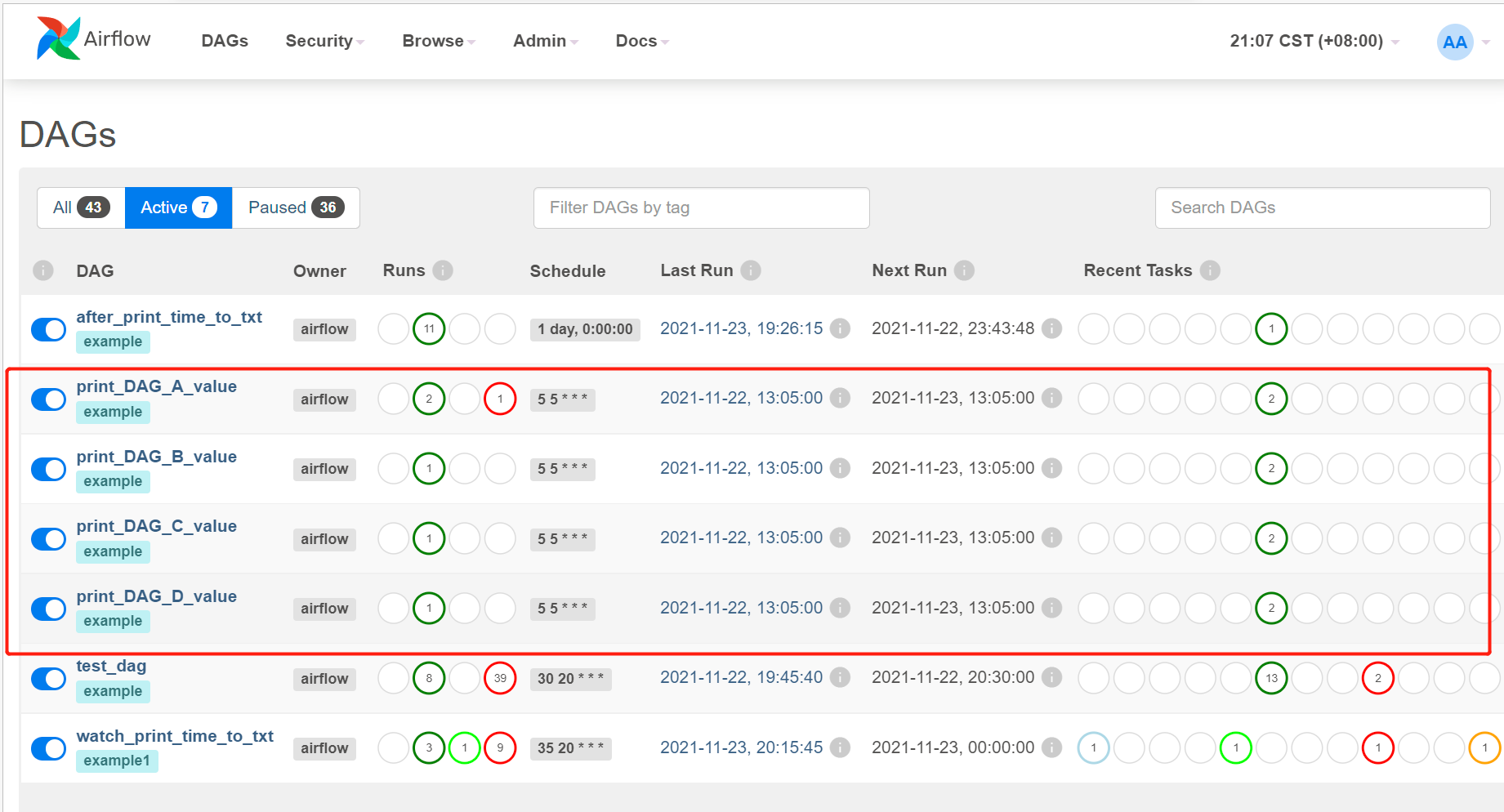Click the info icon next to Last Run header
Image resolution: width=1504 pixels, height=812 pixels.
click(751, 270)
